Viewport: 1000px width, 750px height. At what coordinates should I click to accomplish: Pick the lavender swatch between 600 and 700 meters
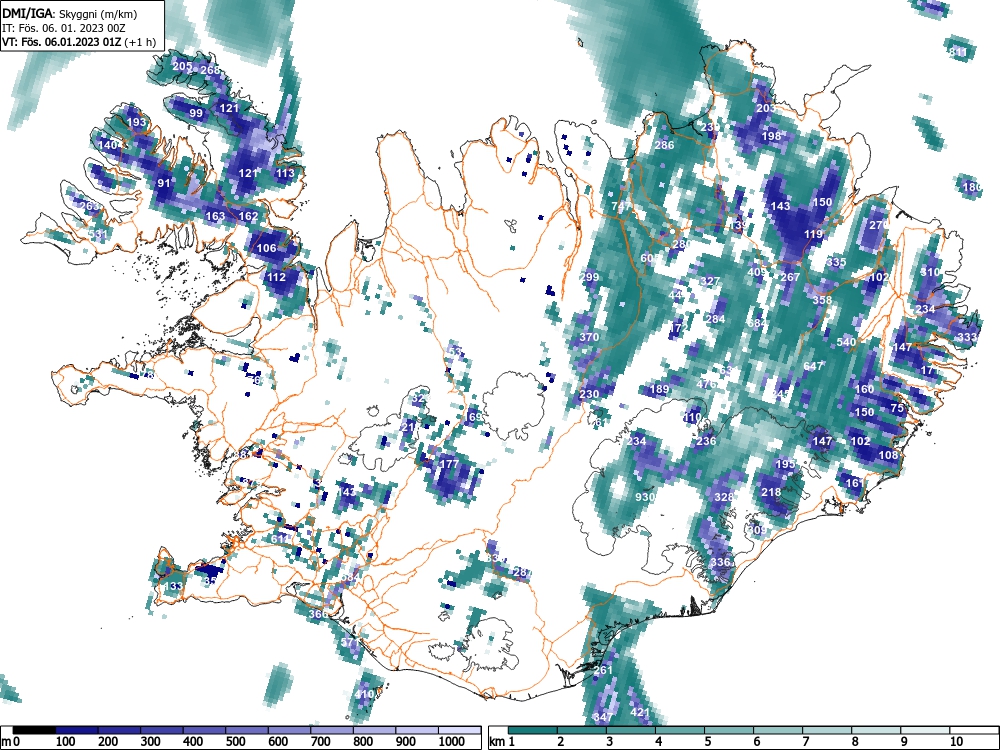[x=290, y=730]
